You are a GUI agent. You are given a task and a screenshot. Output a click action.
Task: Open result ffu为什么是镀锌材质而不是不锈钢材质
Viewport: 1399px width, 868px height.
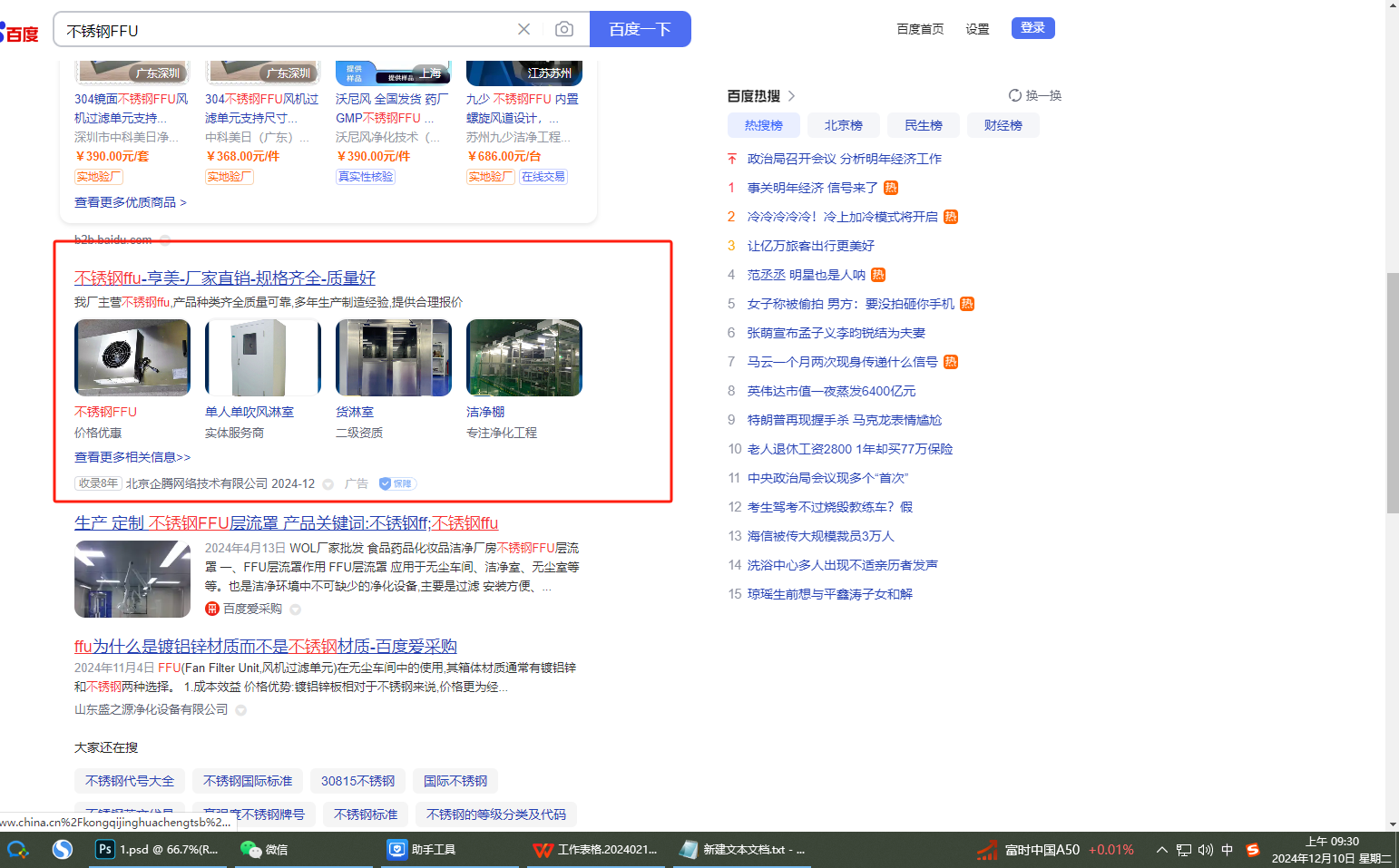click(x=266, y=646)
